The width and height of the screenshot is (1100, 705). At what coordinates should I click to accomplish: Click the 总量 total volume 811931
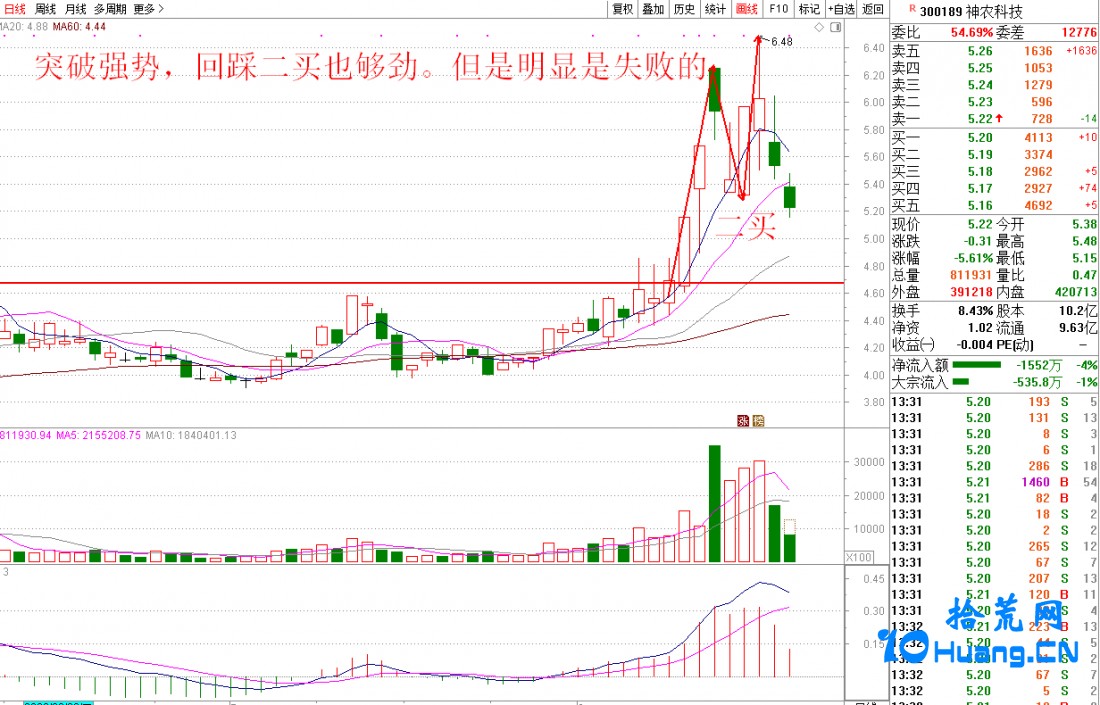coord(972,275)
